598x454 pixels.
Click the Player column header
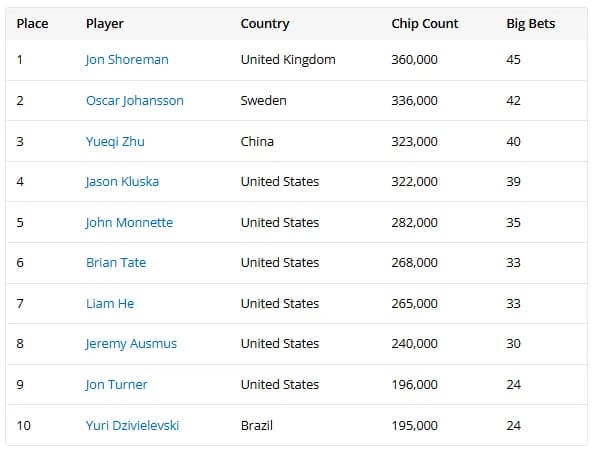pyautogui.click(x=104, y=24)
